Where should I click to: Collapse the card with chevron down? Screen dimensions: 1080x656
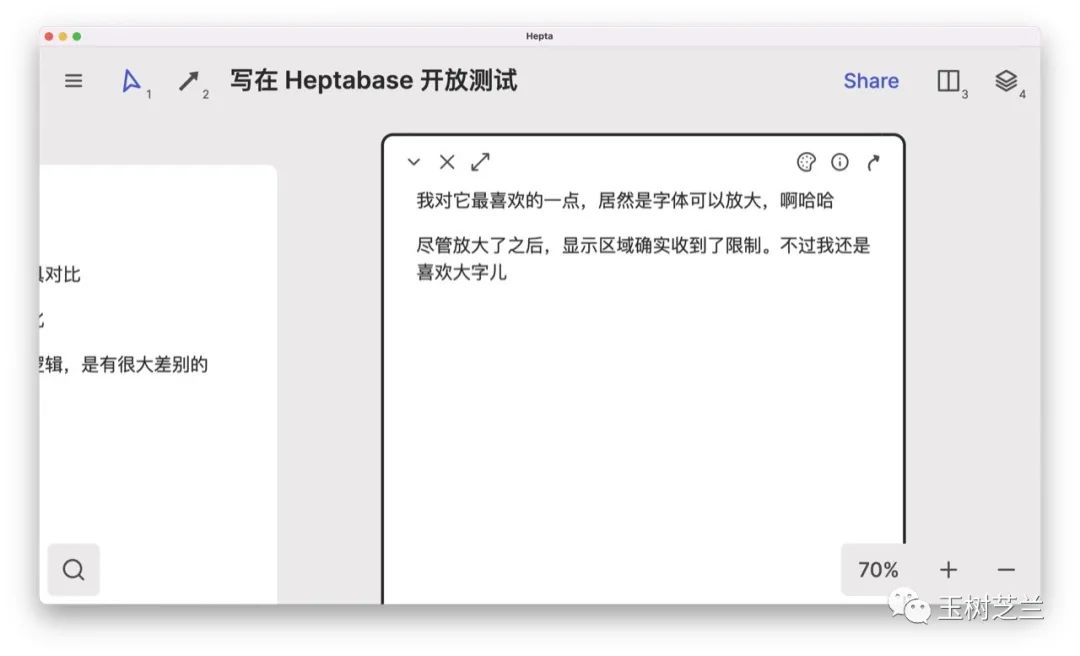tap(413, 163)
